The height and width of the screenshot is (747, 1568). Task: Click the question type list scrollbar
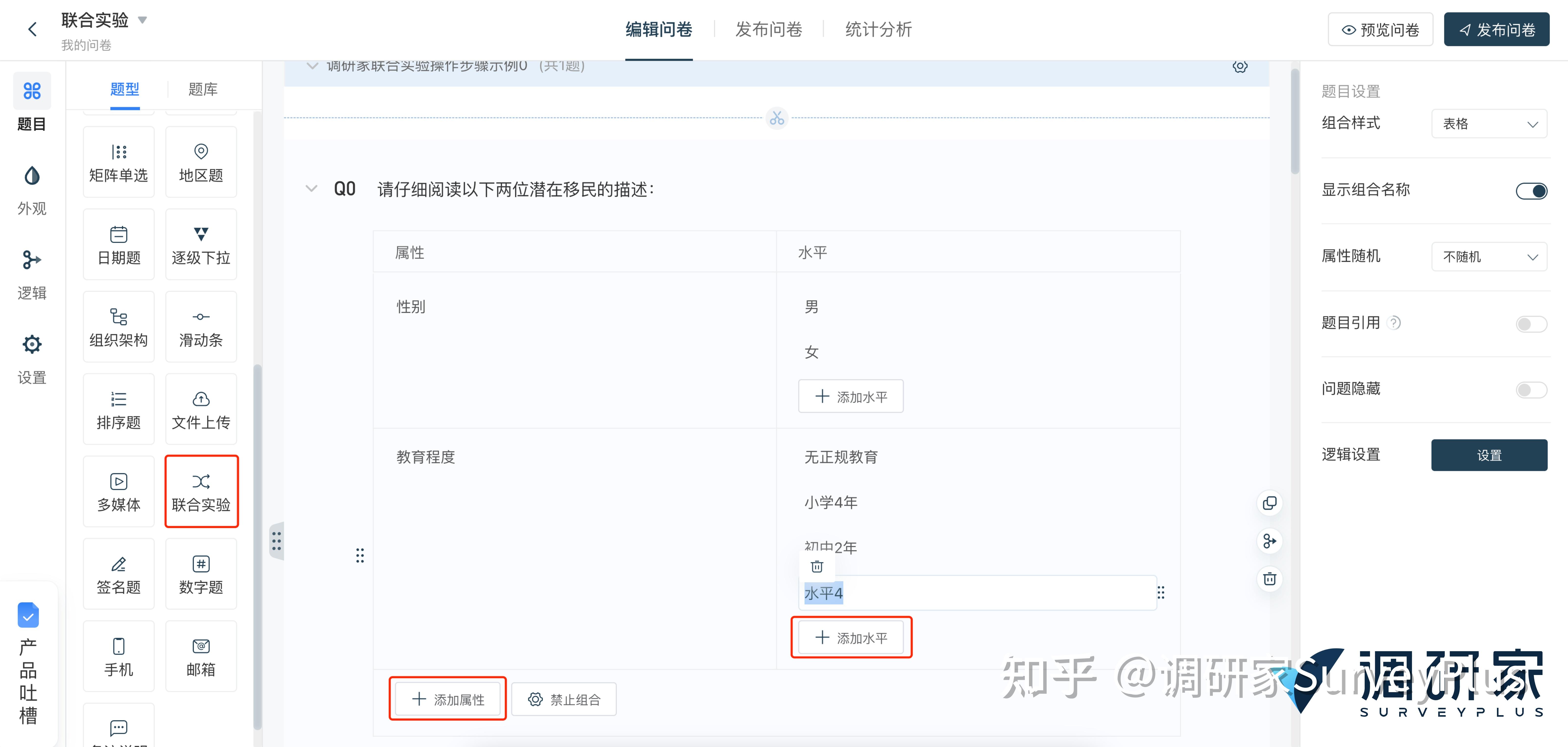point(257,547)
